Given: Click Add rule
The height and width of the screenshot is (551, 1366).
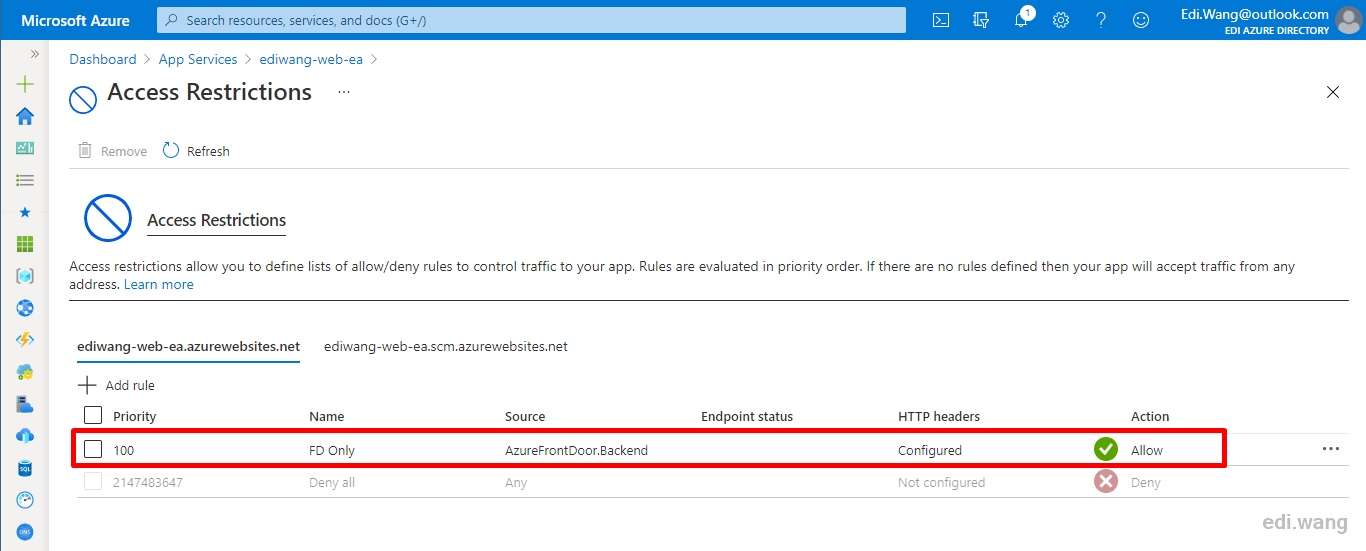Looking at the screenshot, I should [x=117, y=385].
